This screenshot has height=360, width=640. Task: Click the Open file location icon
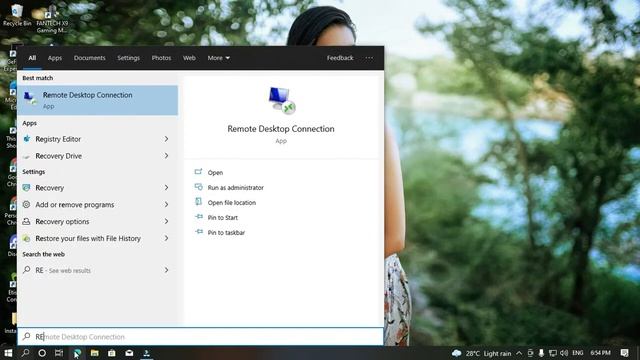198,202
